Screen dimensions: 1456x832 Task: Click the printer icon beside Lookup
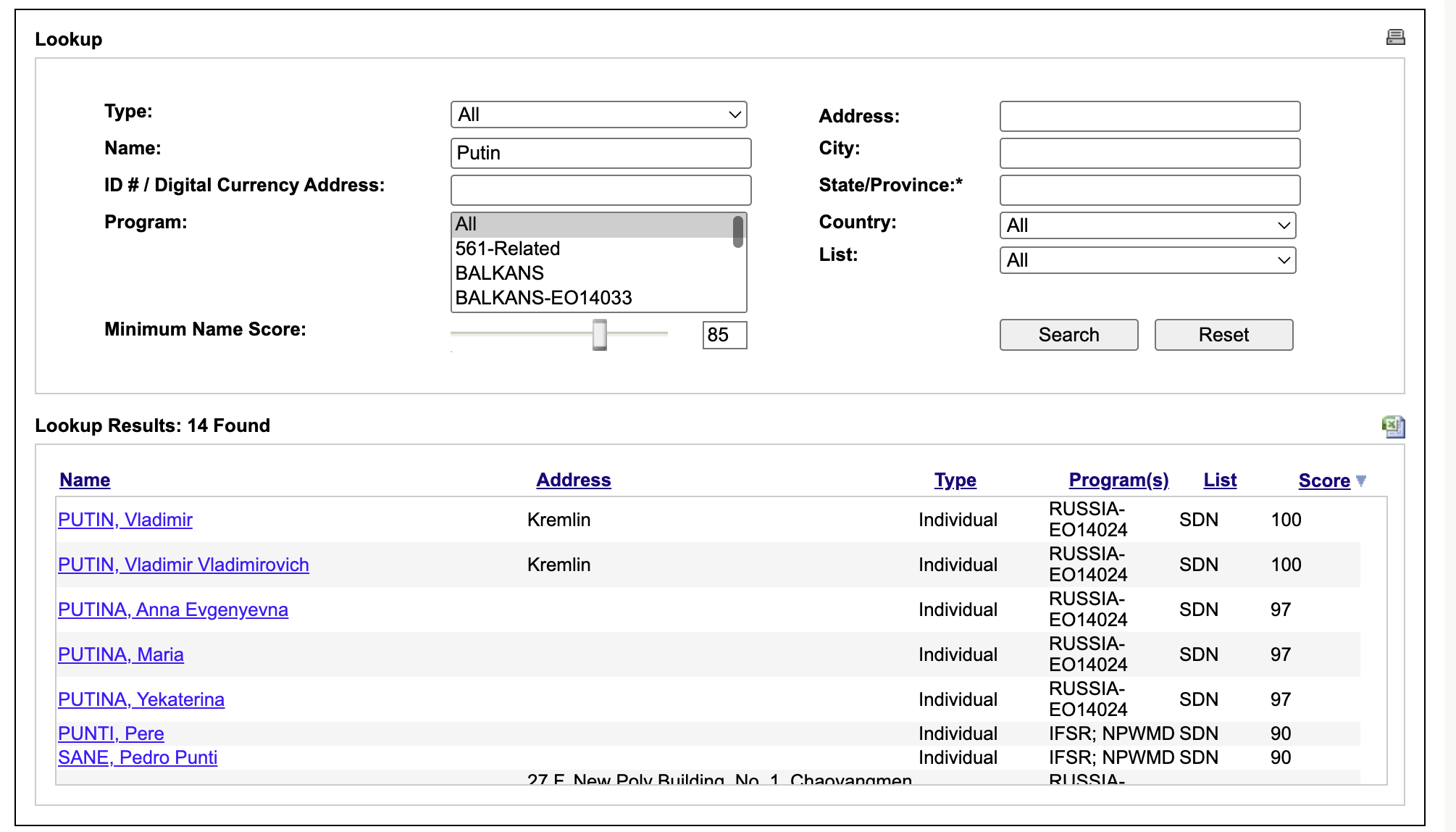point(1395,37)
